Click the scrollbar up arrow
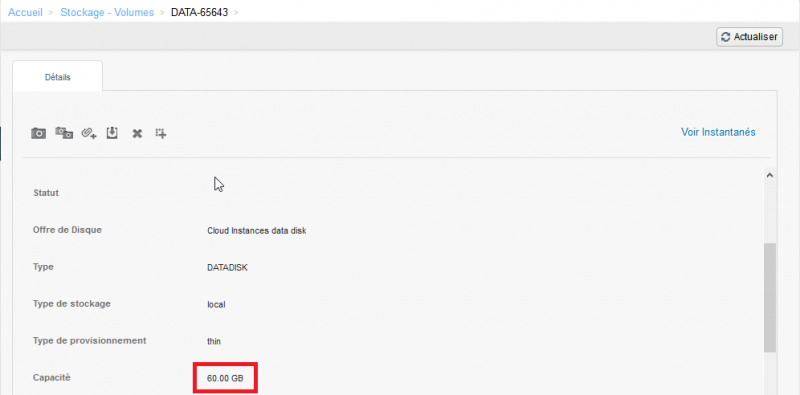The height and width of the screenshot is (395, 800). [x=770, y=175]
